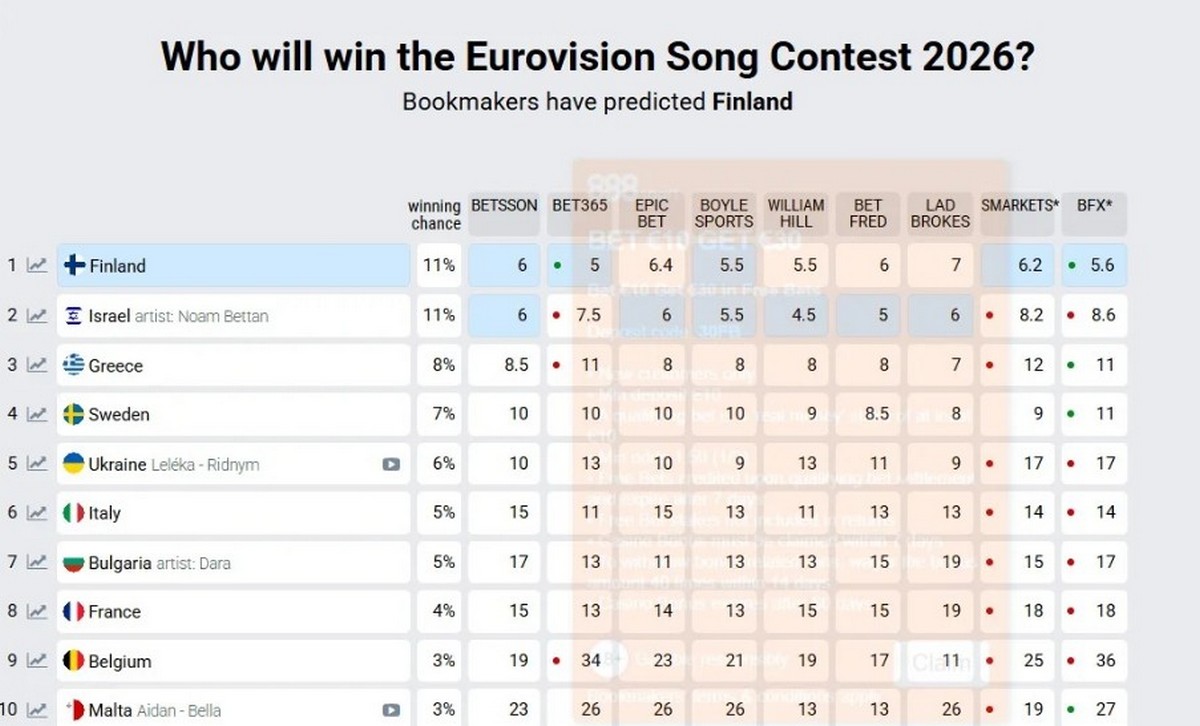Select the WILLIAM HILL column header
This screenshot has height=726, width=1200.
click(x=796, y=213)
